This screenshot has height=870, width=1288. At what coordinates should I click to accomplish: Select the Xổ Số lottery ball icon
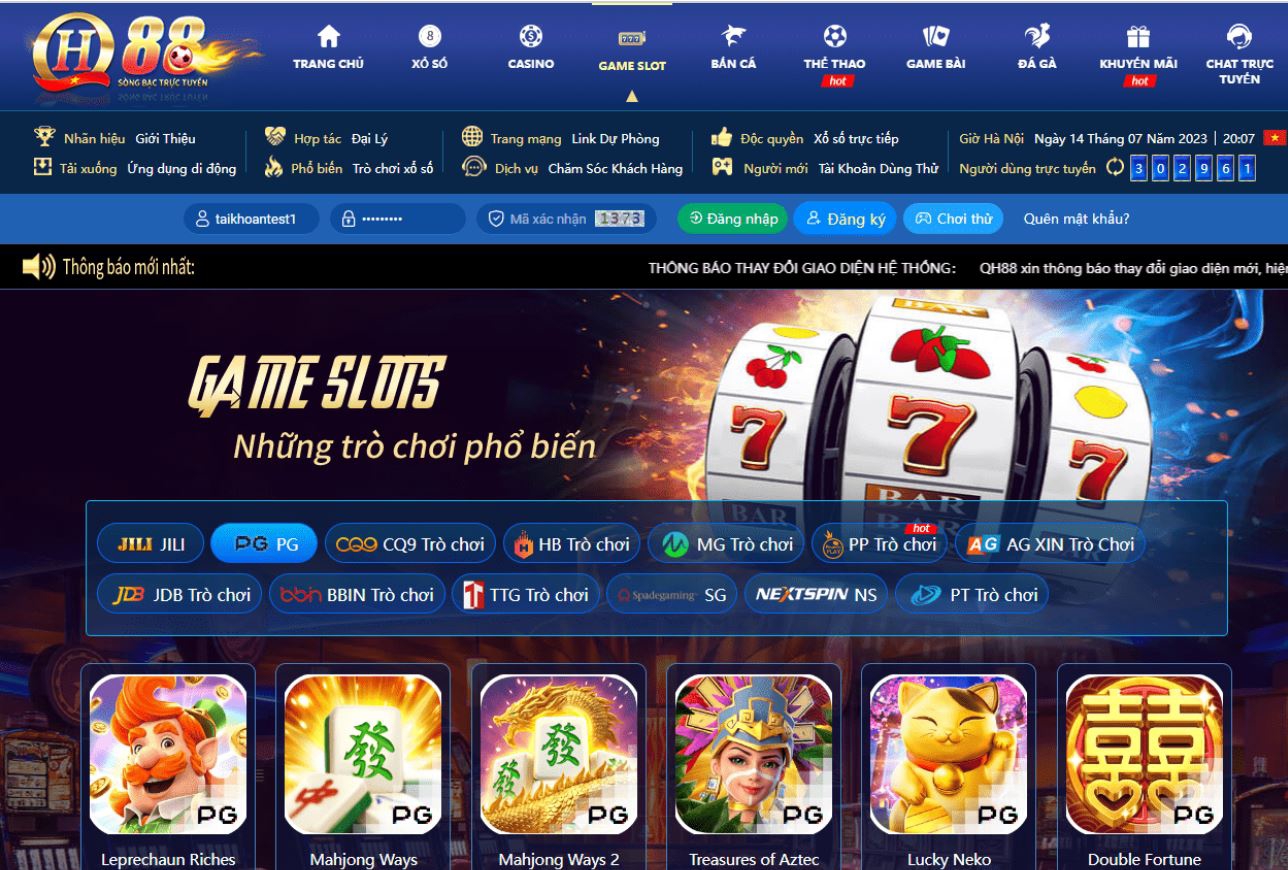pos(429,36)
